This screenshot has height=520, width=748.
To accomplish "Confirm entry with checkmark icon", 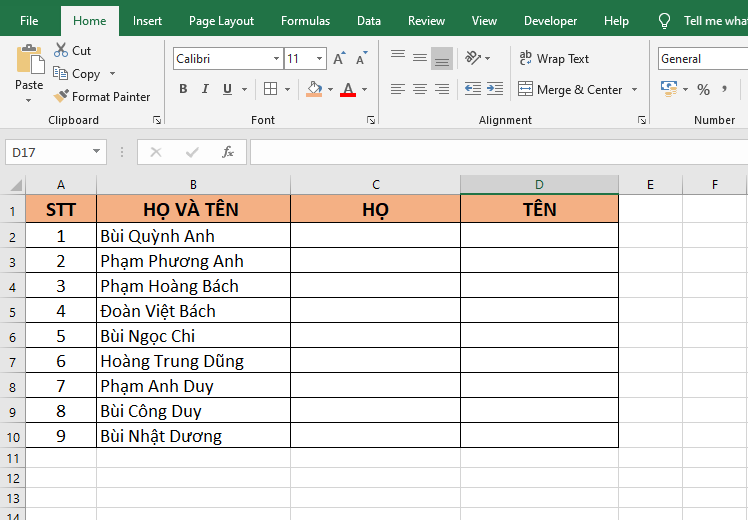I will coord(192,152).
